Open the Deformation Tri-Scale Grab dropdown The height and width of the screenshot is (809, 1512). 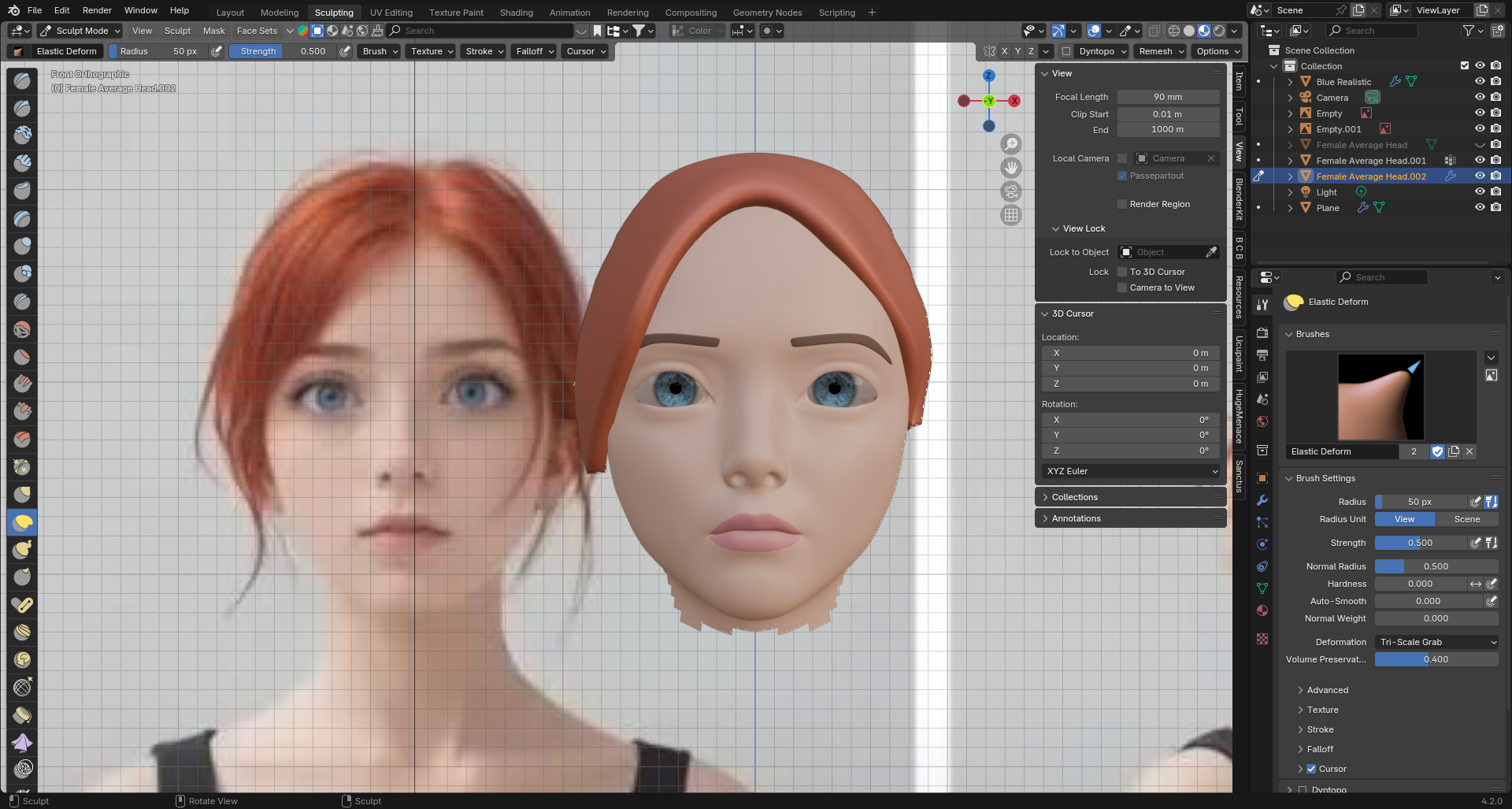(1436, 642)
